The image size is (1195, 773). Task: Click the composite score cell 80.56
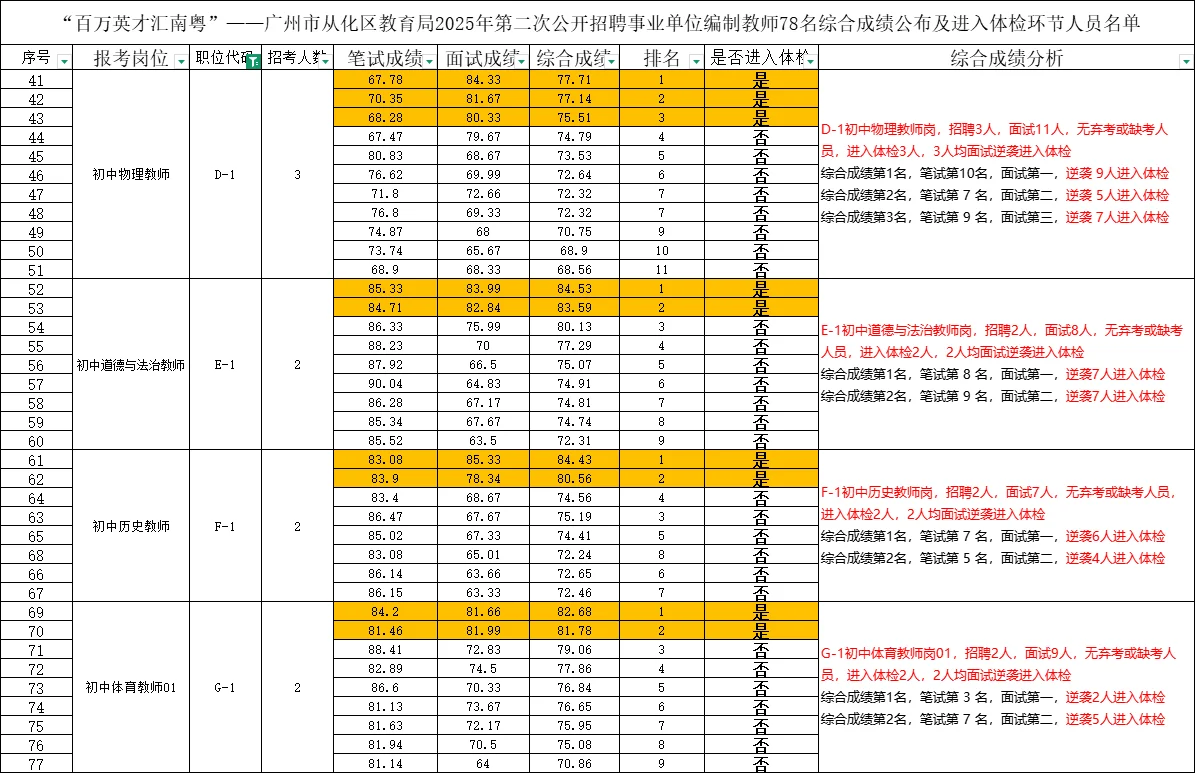coord(574,478)
